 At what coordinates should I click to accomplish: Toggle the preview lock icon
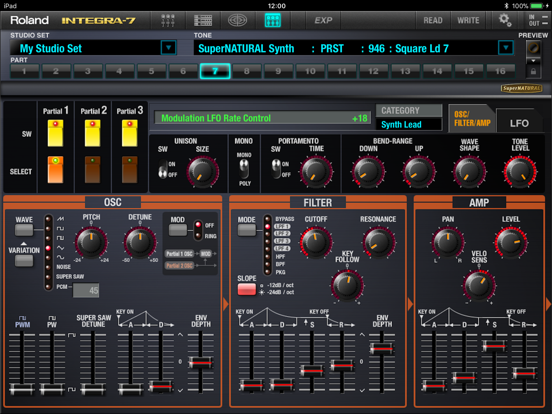click(x=533, y=71)
